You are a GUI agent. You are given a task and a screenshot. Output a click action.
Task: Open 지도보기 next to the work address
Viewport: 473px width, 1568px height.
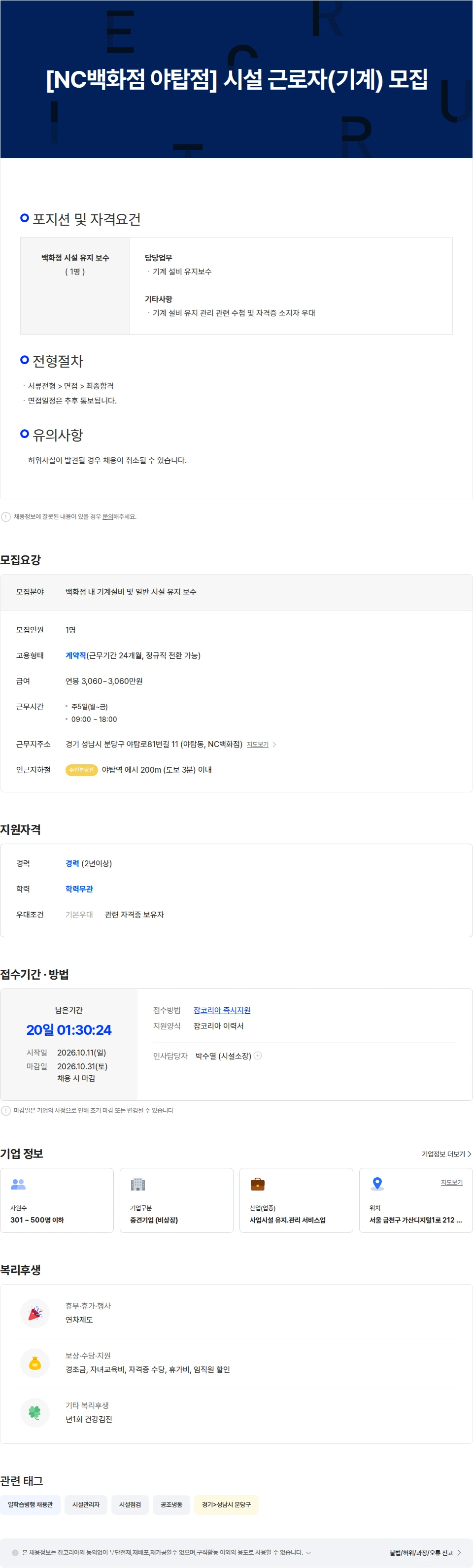click(258, 745)
